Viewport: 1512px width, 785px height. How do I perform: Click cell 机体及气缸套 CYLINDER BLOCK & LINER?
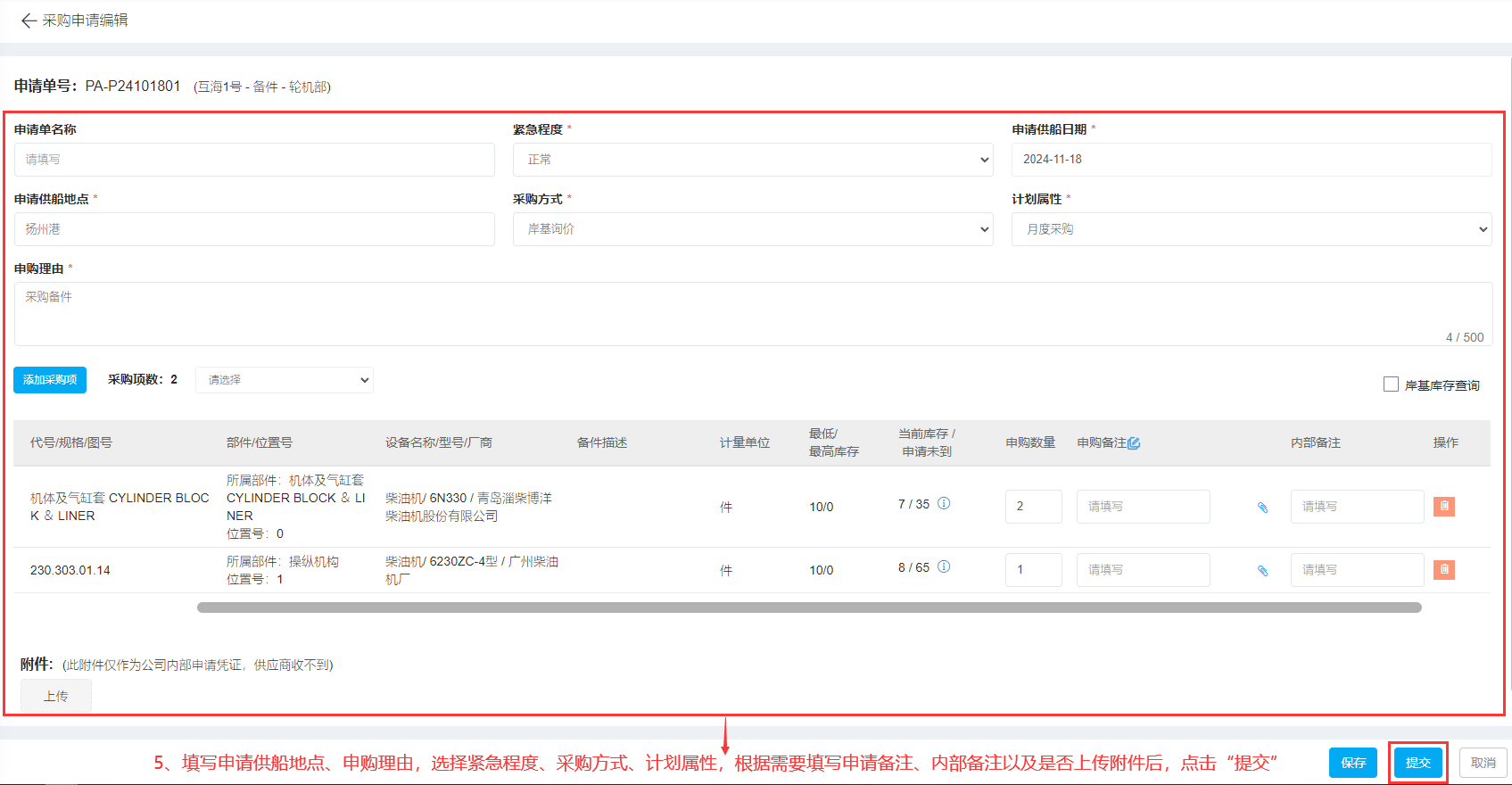120,507
